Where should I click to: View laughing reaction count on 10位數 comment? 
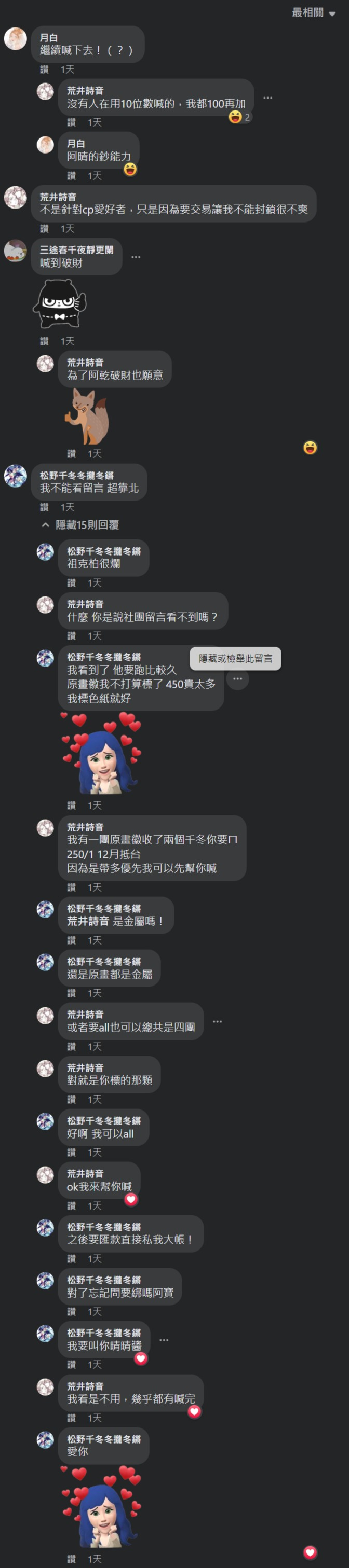(239, 117)
